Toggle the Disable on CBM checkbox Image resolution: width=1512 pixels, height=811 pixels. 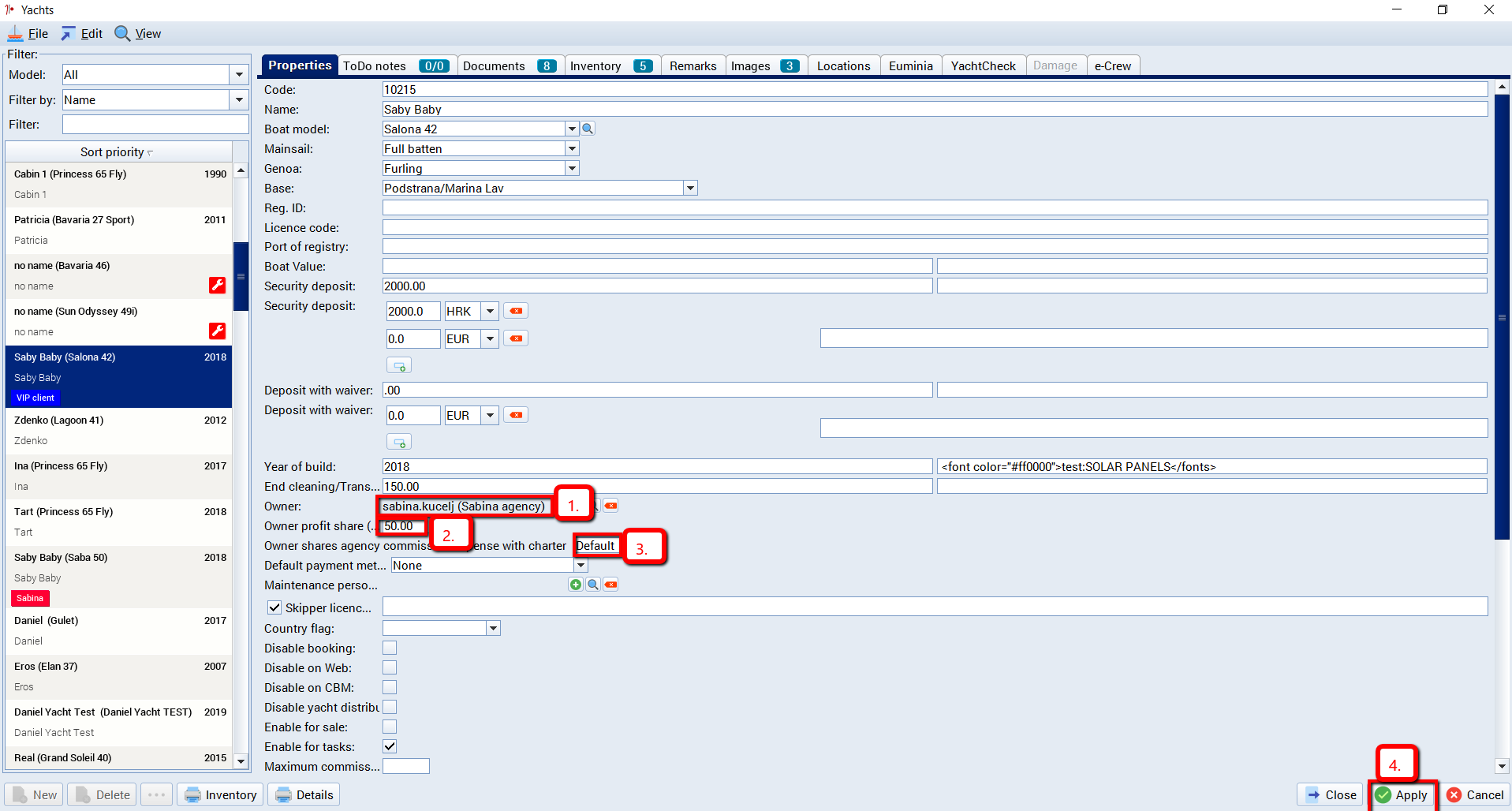coord(390,687)
